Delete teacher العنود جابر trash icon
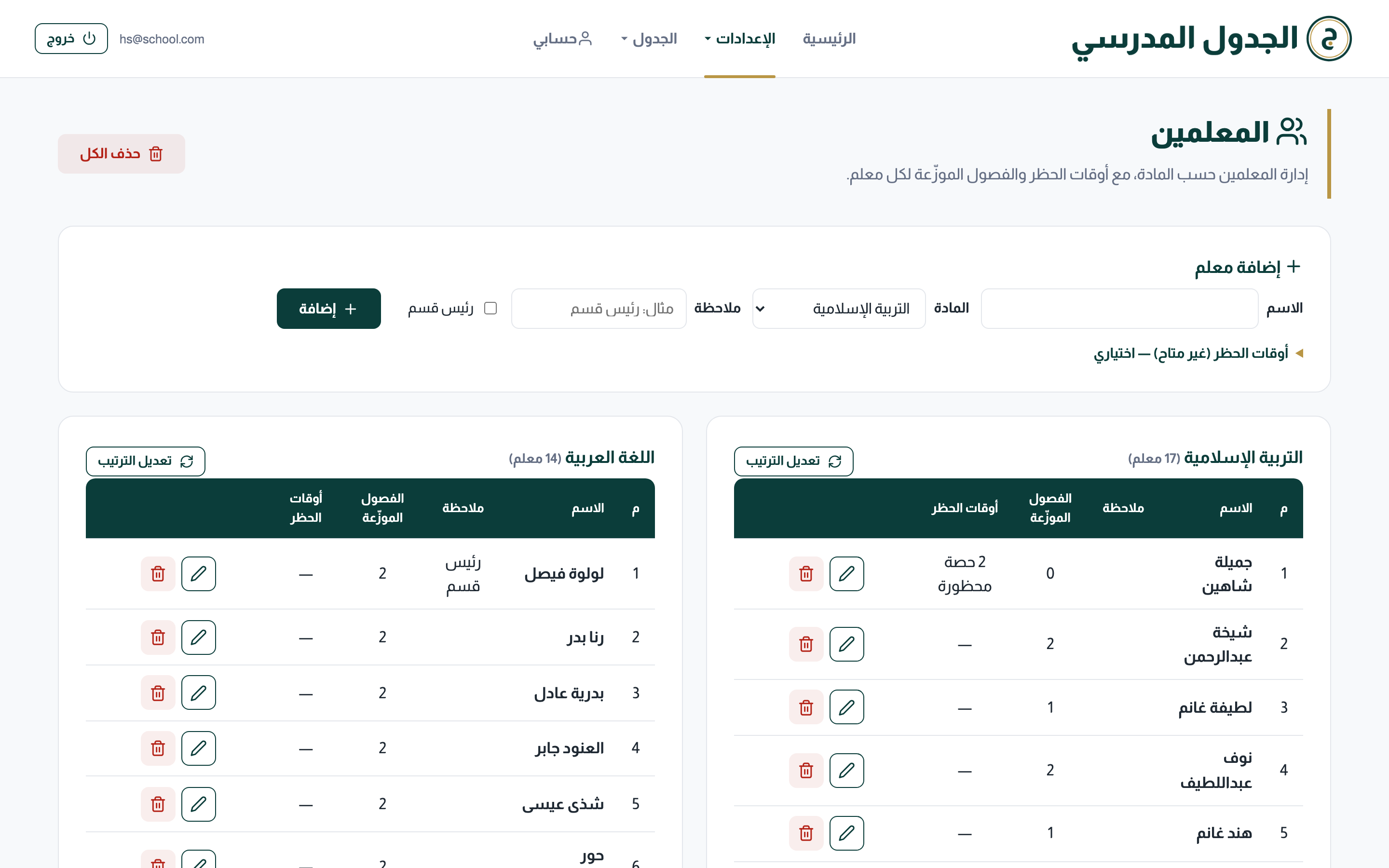1389x868 pixels. click(x=158, y=748)
